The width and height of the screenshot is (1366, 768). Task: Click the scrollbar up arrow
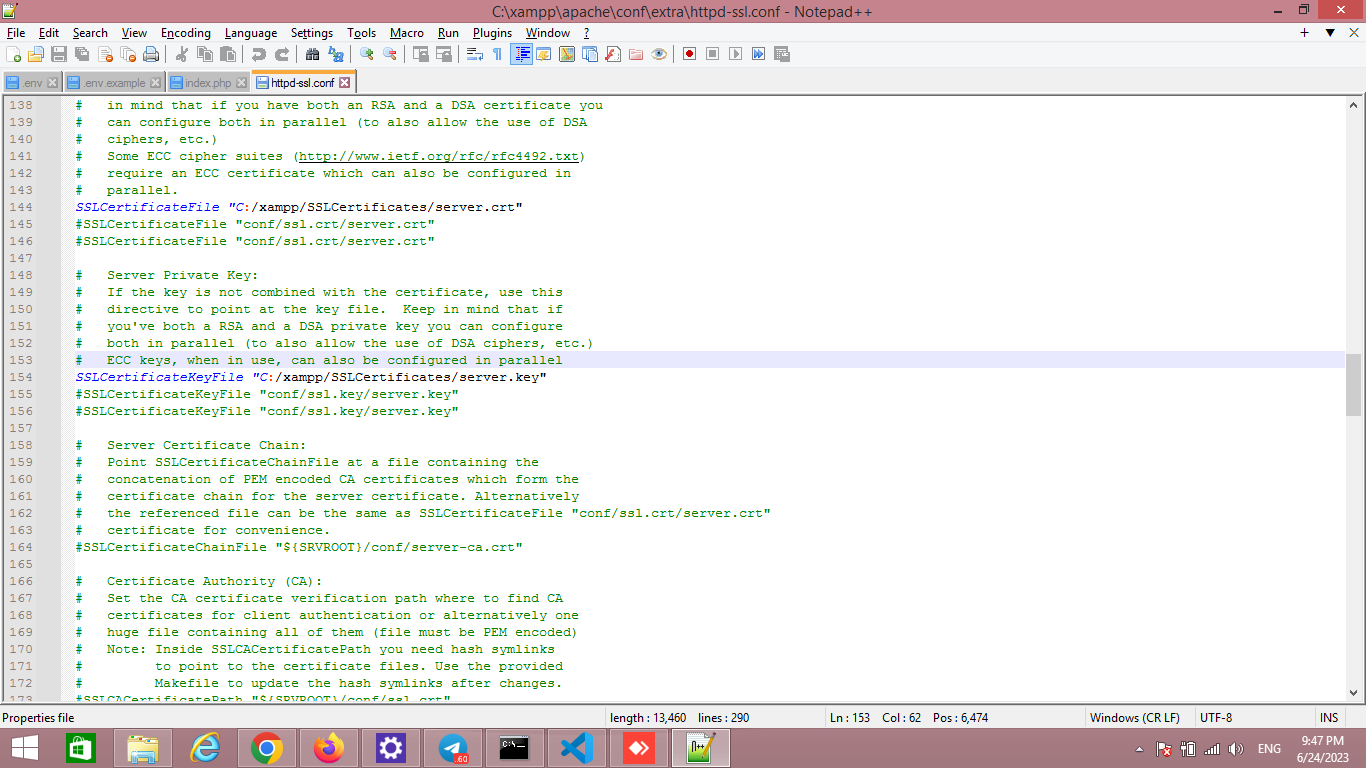coord(1354,105)
